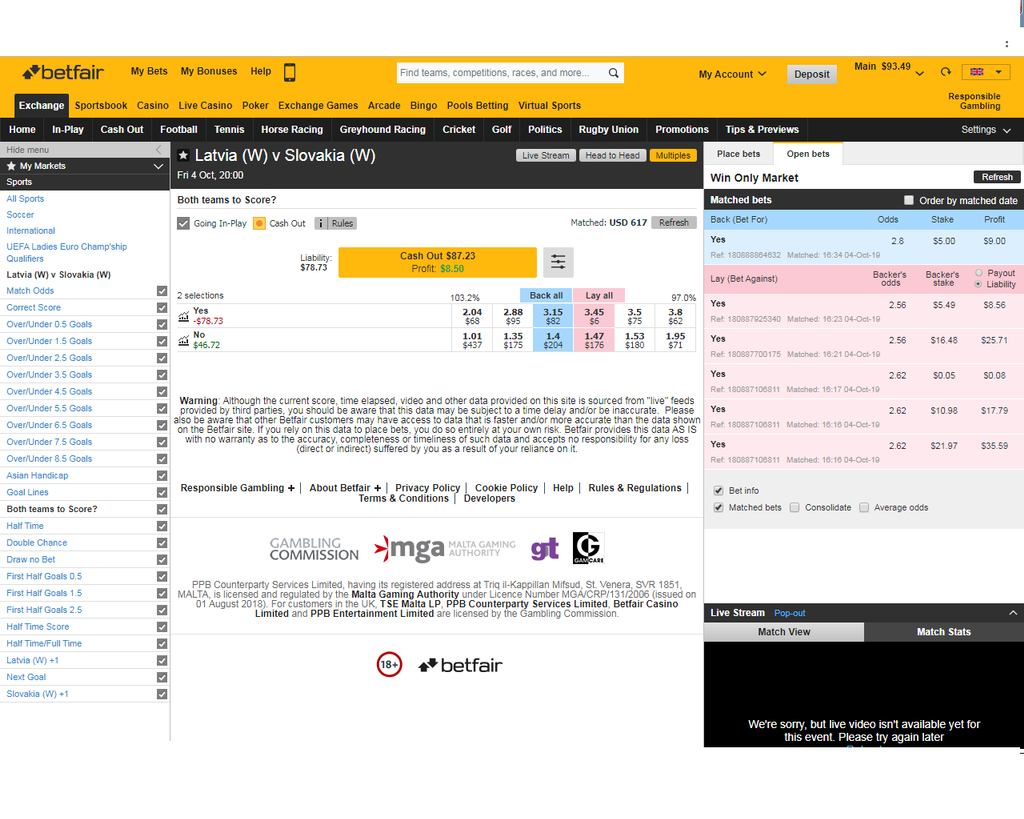1024x819 pixels.
Task: Select the 1.47 lay price for No
Action: point(594,340)
